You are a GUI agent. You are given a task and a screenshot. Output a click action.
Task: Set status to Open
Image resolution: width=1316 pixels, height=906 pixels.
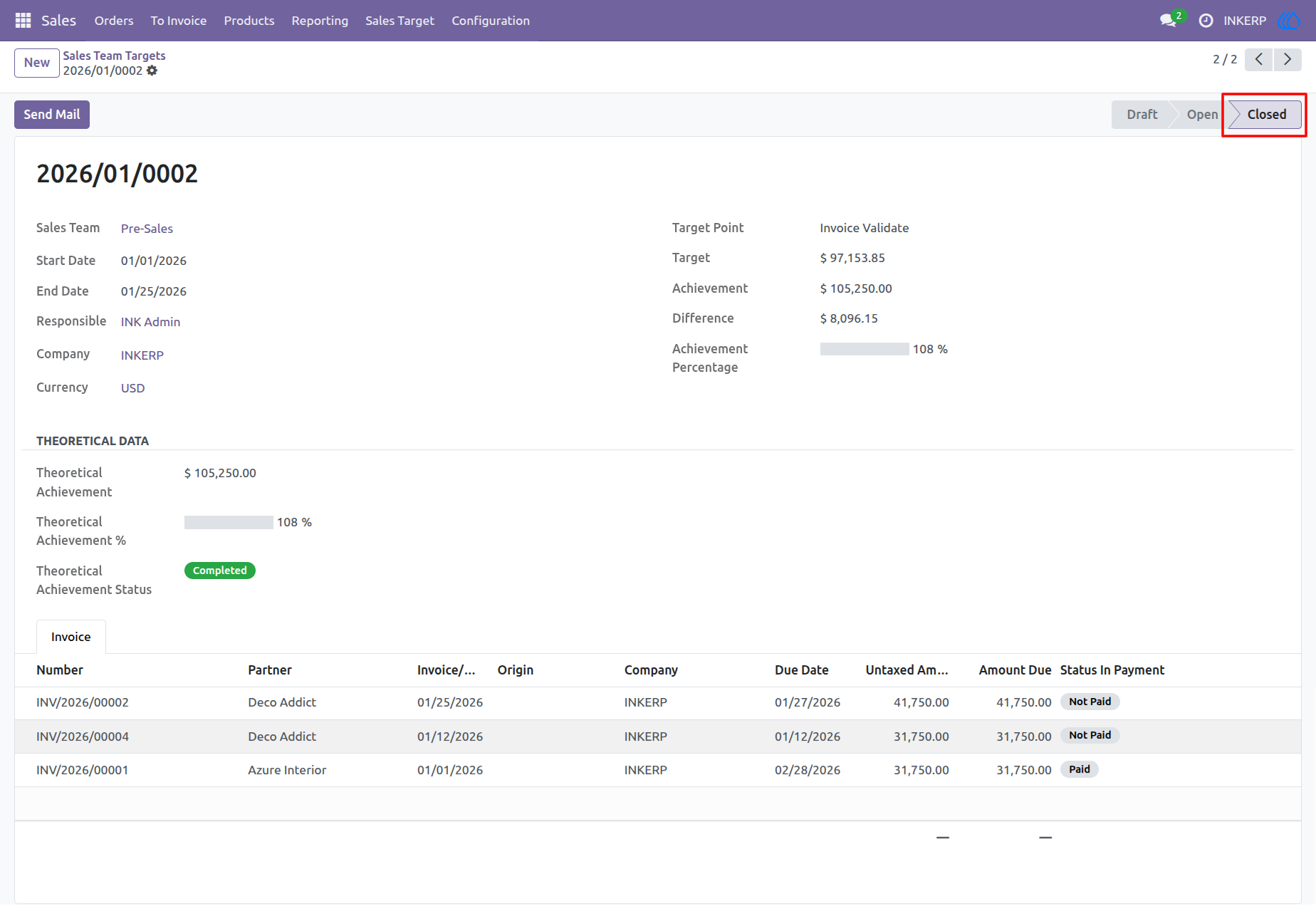pyautogui.click(x=1201, y=115)
